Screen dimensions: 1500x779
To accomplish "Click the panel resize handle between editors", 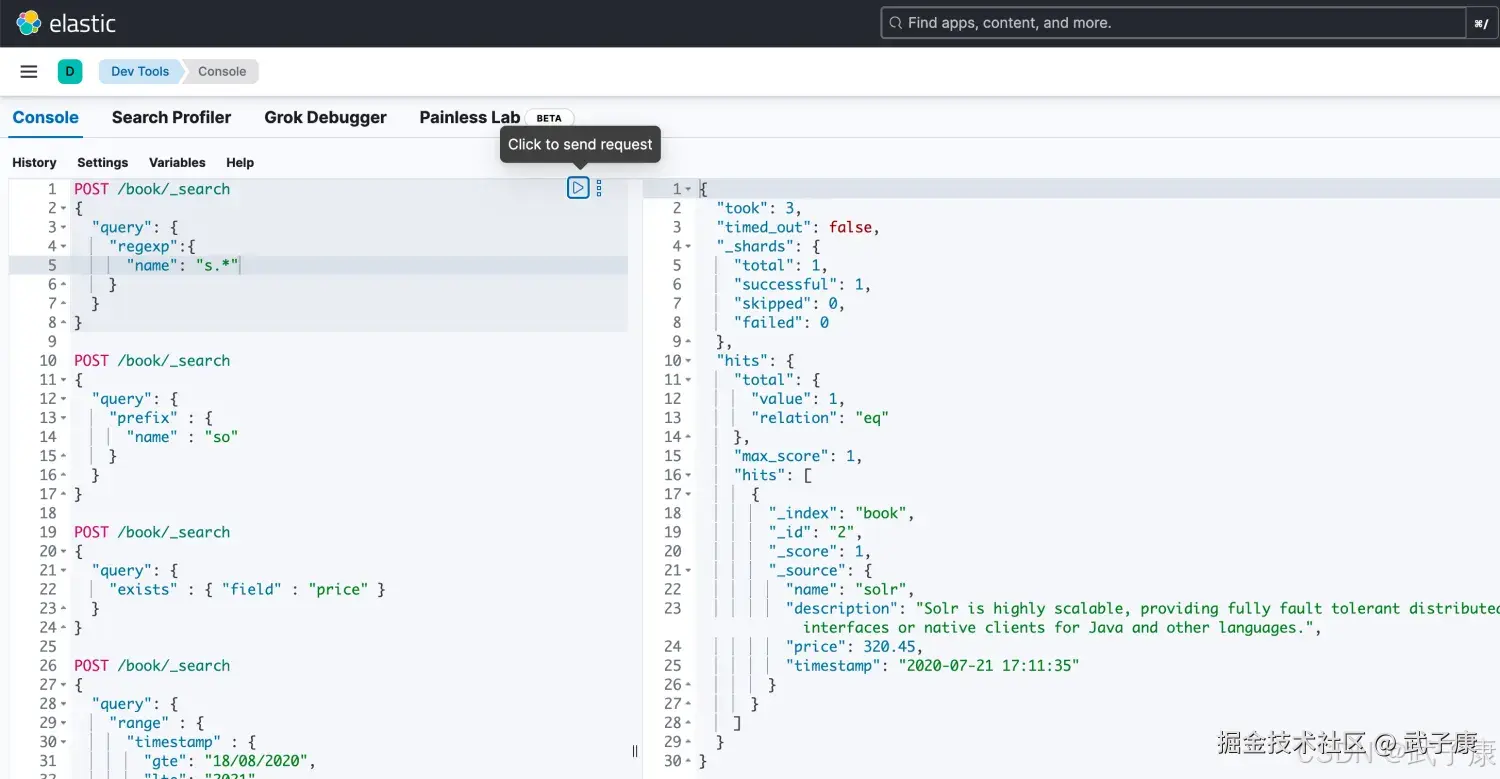I will 635,751.
